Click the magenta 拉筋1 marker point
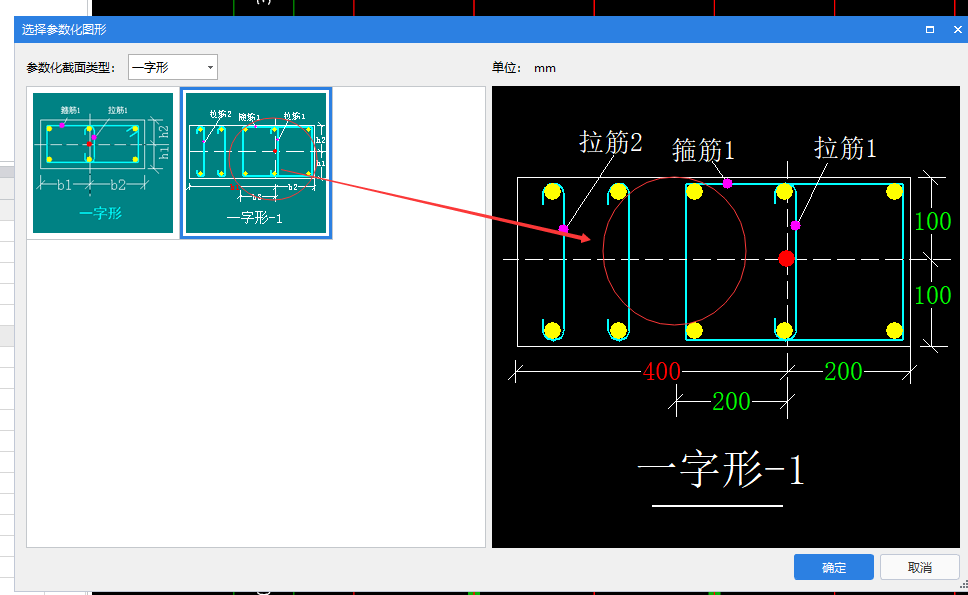The image size is (968, 595). point(795,226)
